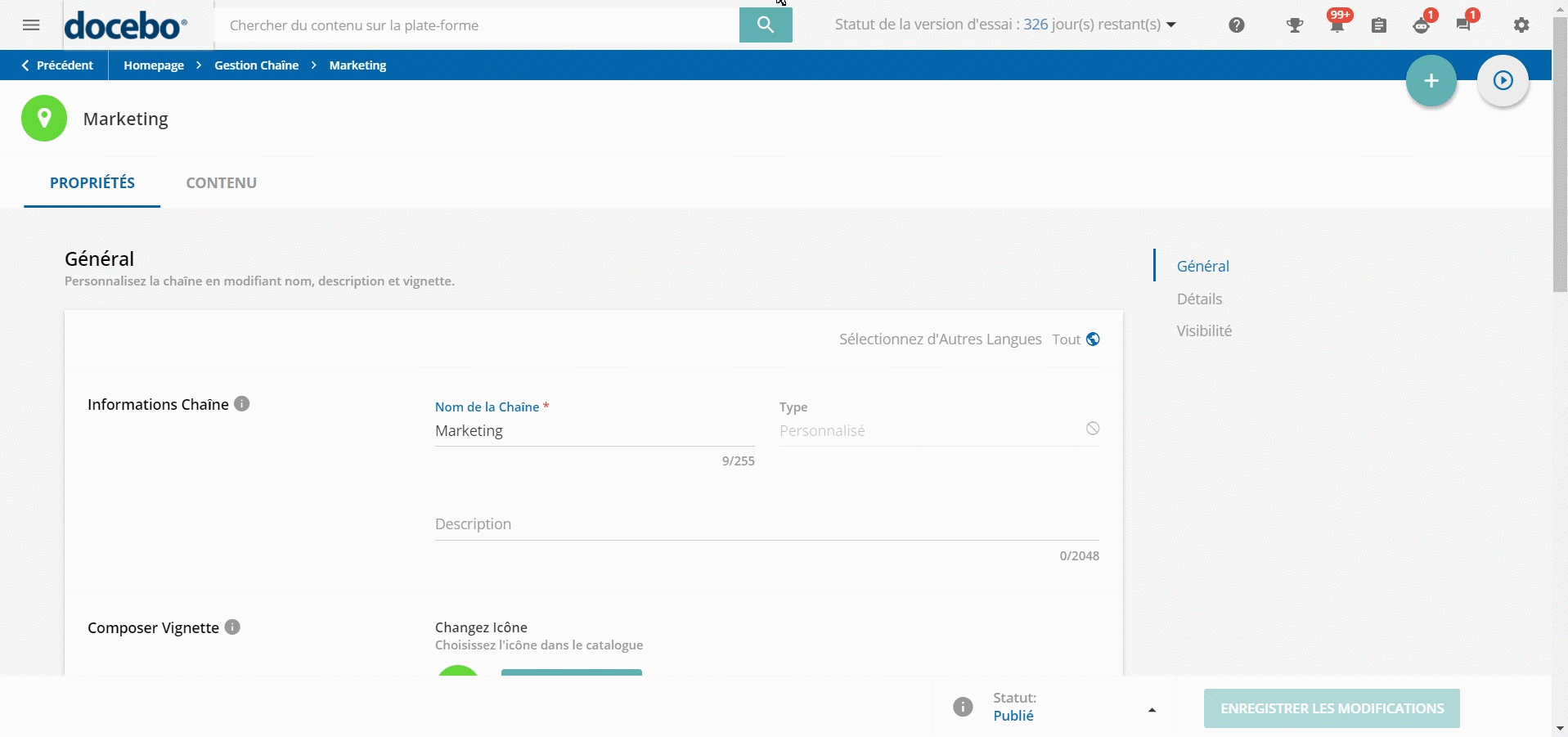Screen dimensions: 1568x737
Task: Switch to the CONTENU tab
Action: coord(221,183)
